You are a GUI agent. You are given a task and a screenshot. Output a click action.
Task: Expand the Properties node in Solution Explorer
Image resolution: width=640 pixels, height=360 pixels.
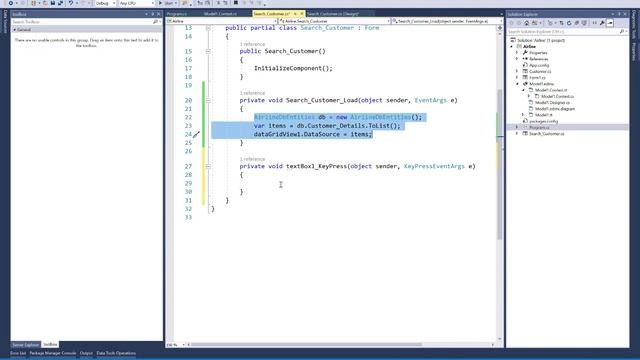point(517,53)
